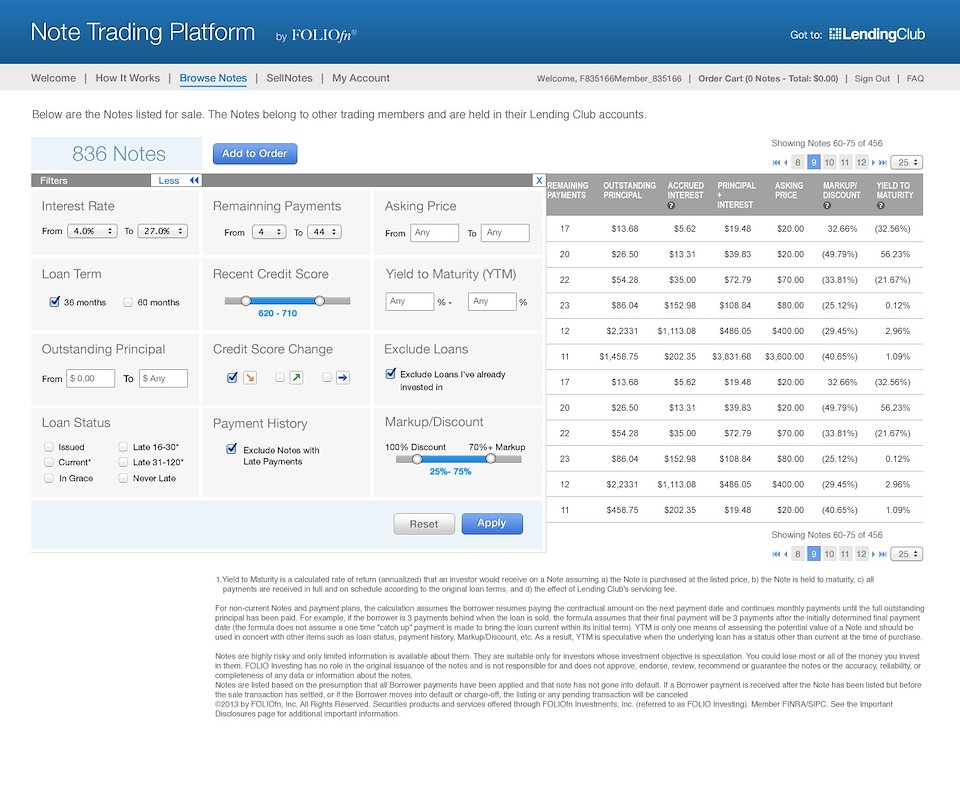Click the Apply filters button
960x796 pixels.
click(x=491, y=523)
